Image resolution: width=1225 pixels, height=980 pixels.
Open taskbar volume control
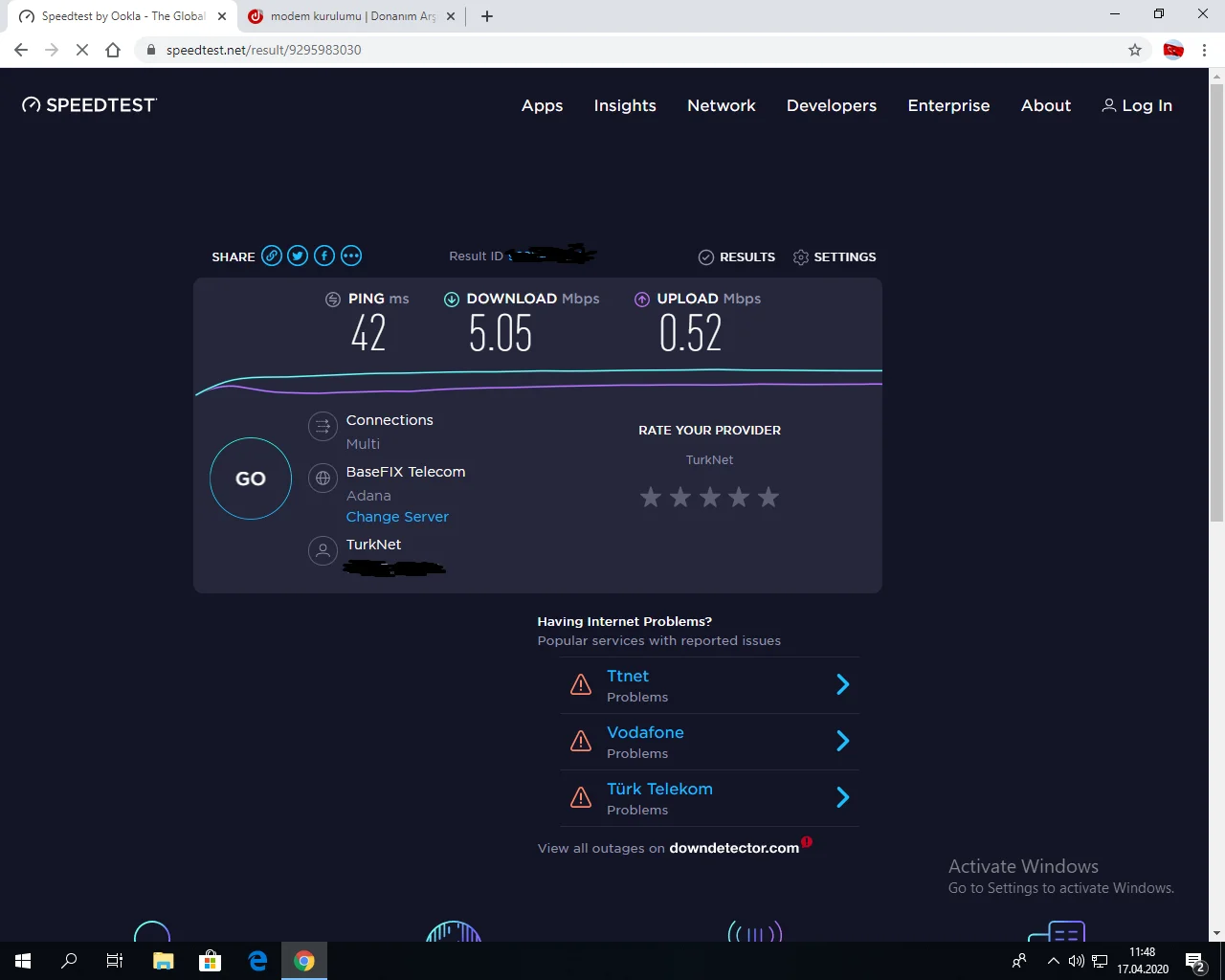pos(1077,961)
